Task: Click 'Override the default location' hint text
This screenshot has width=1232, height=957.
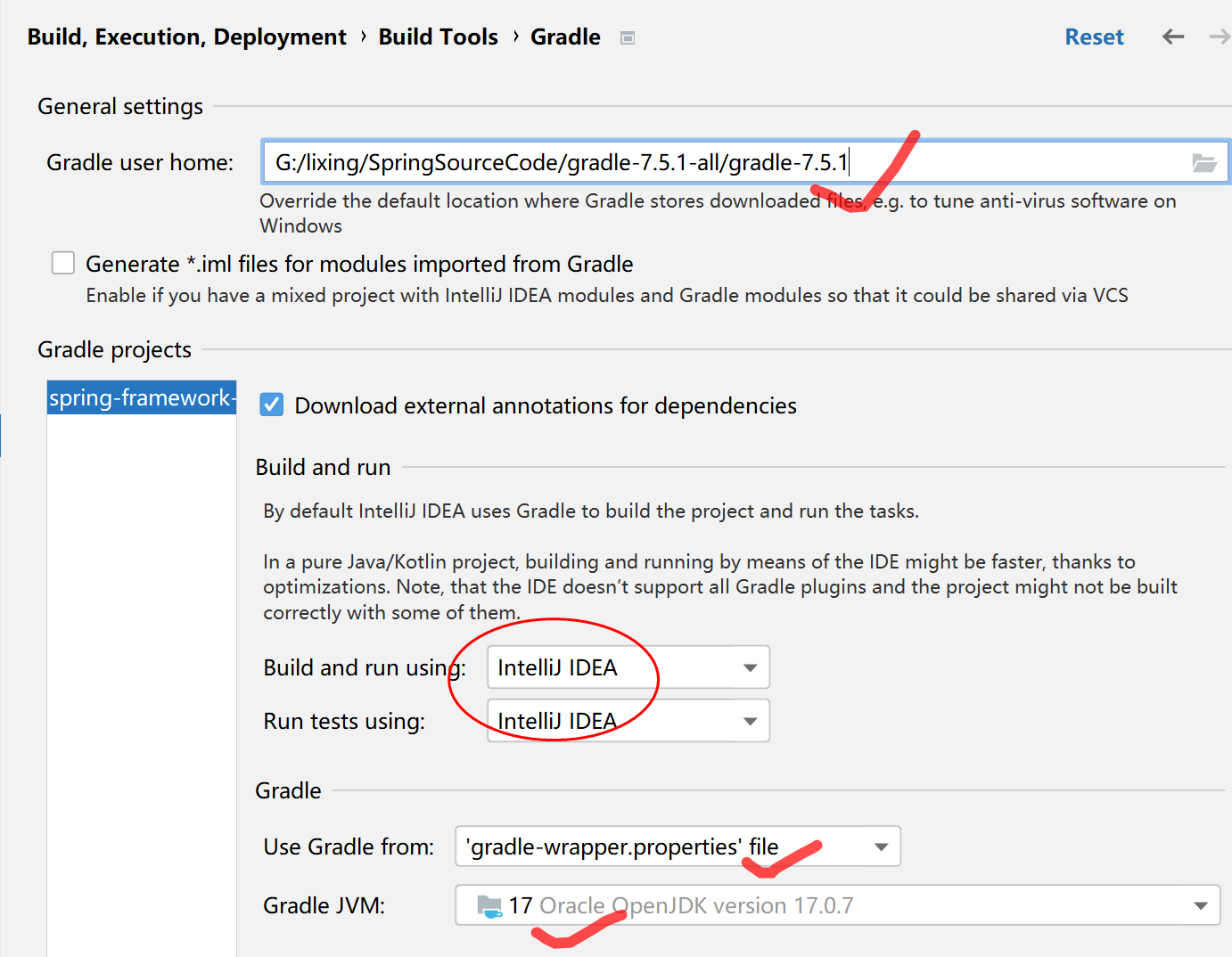Action: (x=718, y=213)
